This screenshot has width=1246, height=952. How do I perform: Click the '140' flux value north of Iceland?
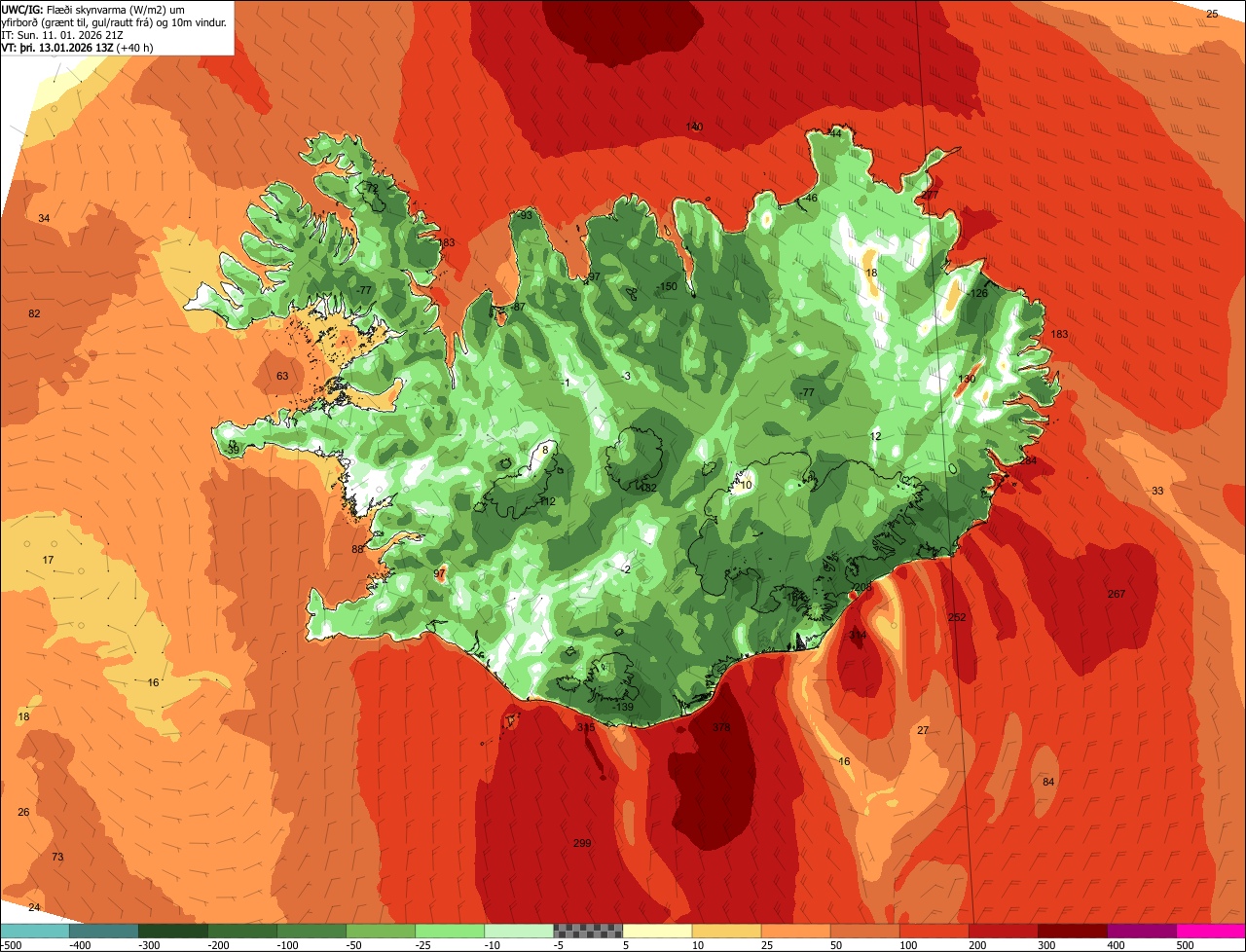pos(694,128)
